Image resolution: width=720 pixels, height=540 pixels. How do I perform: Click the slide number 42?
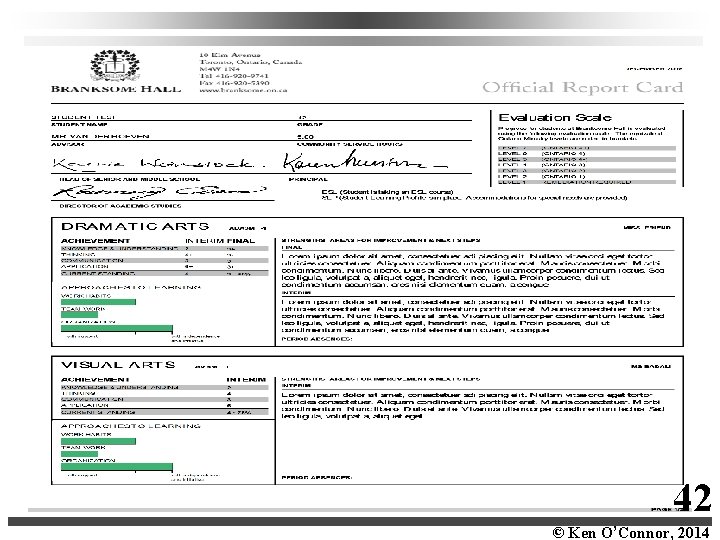(x=692, y=498)
